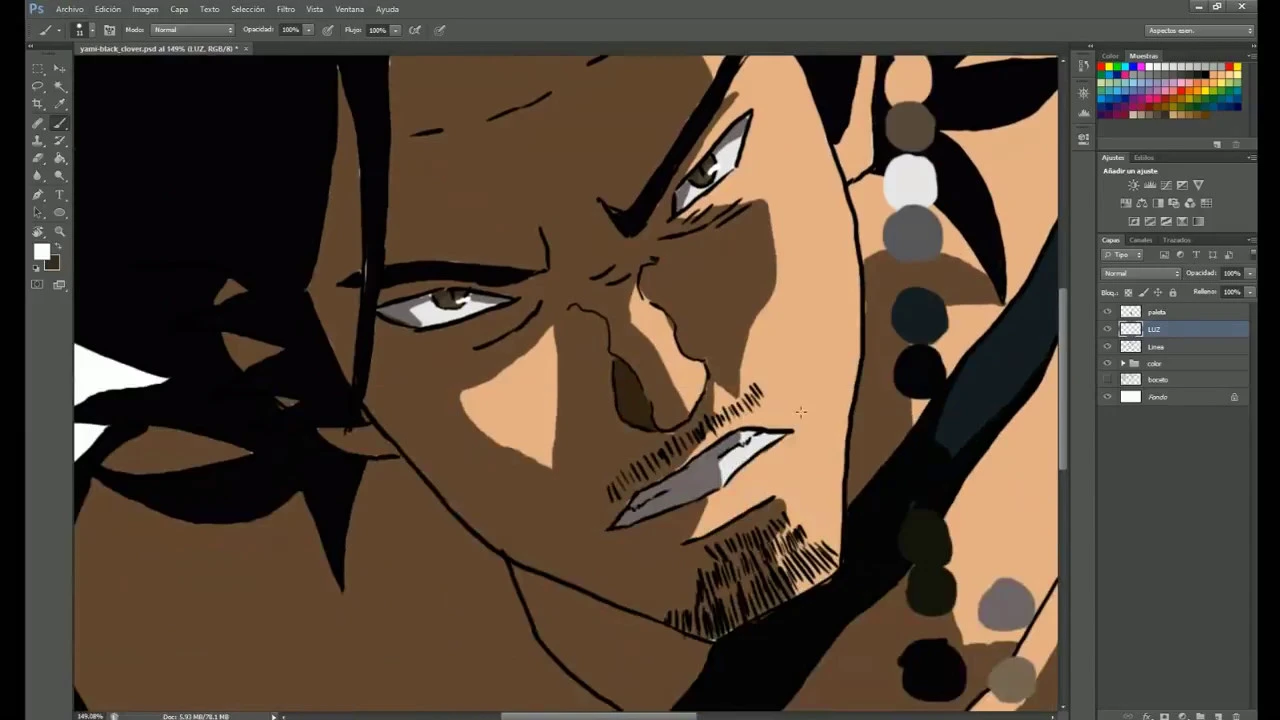This screenshot has width=1280, height=720.
Task: Open the Ventana menu
Action: (349, 9)
